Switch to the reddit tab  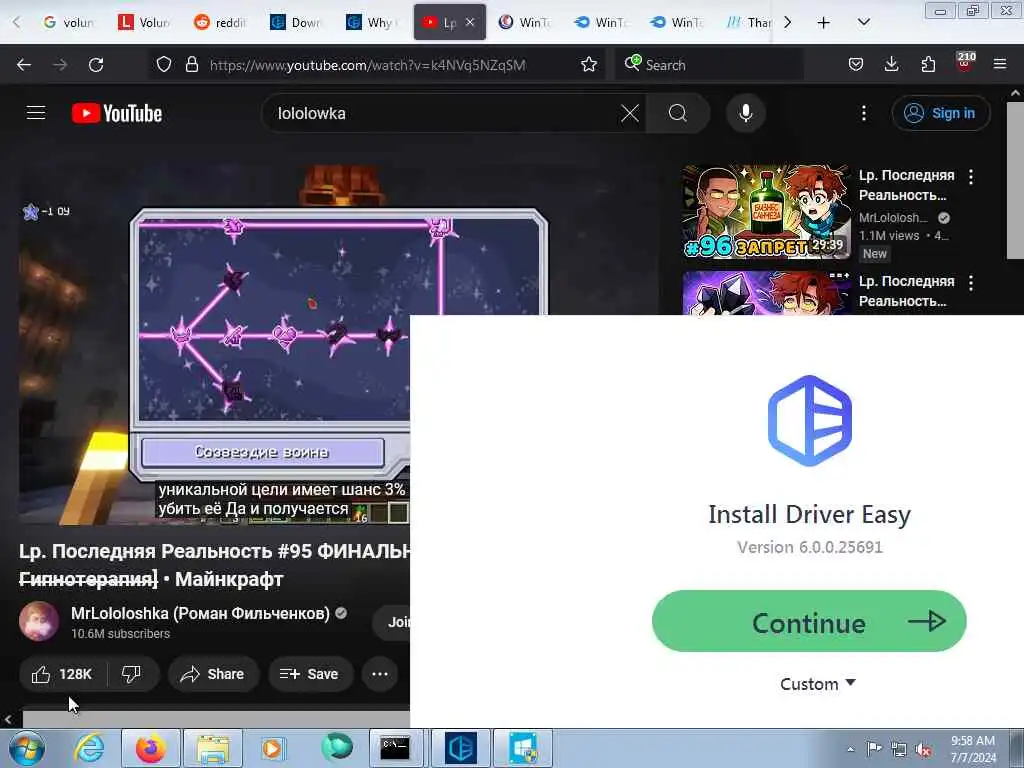point(220,22)
